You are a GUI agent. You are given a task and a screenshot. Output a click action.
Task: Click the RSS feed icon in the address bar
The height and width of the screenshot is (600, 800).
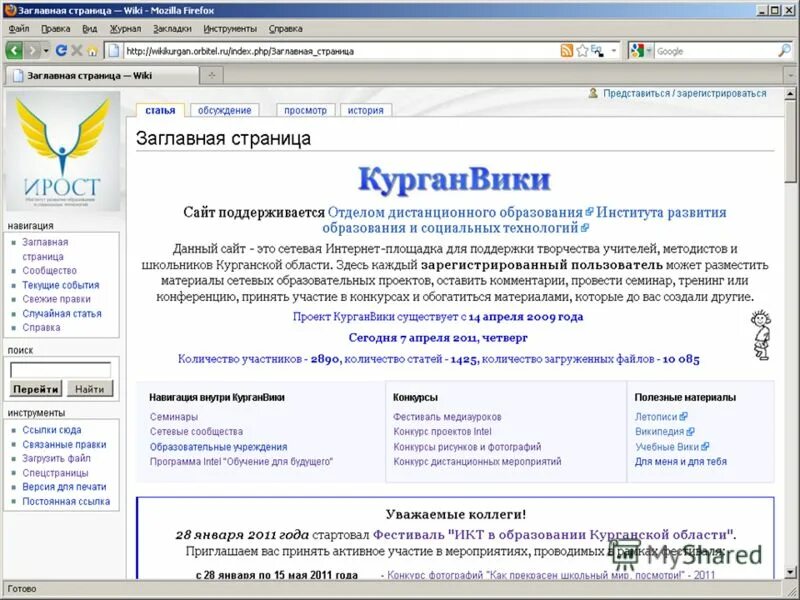click(568, 50)
